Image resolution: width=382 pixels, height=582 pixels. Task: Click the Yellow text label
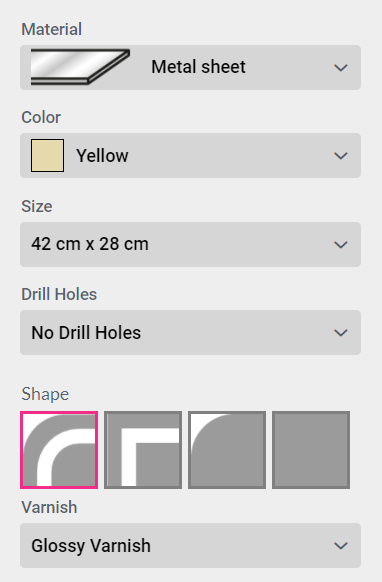click(x=102, y=156)
